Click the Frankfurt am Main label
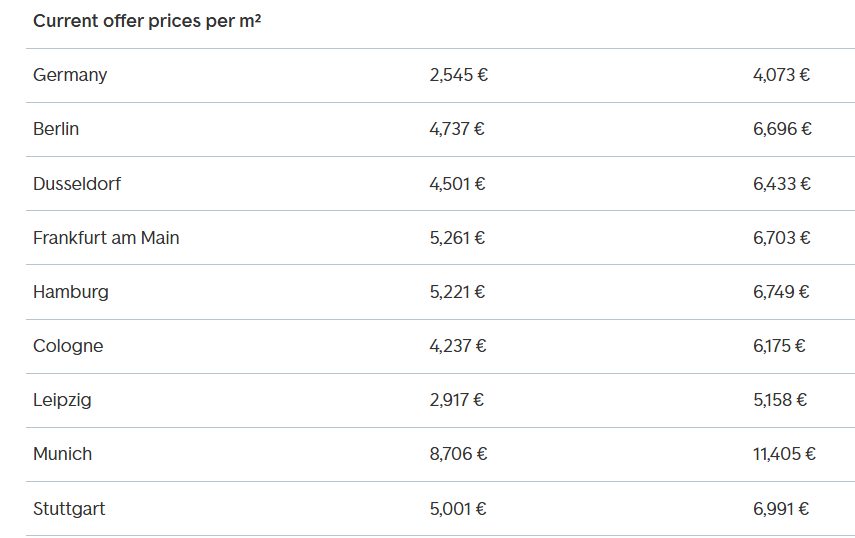This screenshot has width=855, height=538. click(106, 238)
